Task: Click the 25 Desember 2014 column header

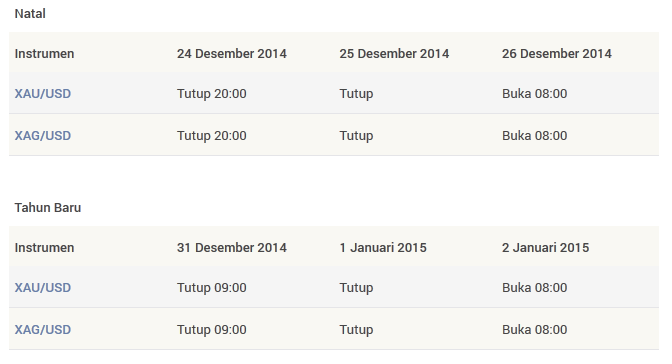Action: click(x=394, y=54)
